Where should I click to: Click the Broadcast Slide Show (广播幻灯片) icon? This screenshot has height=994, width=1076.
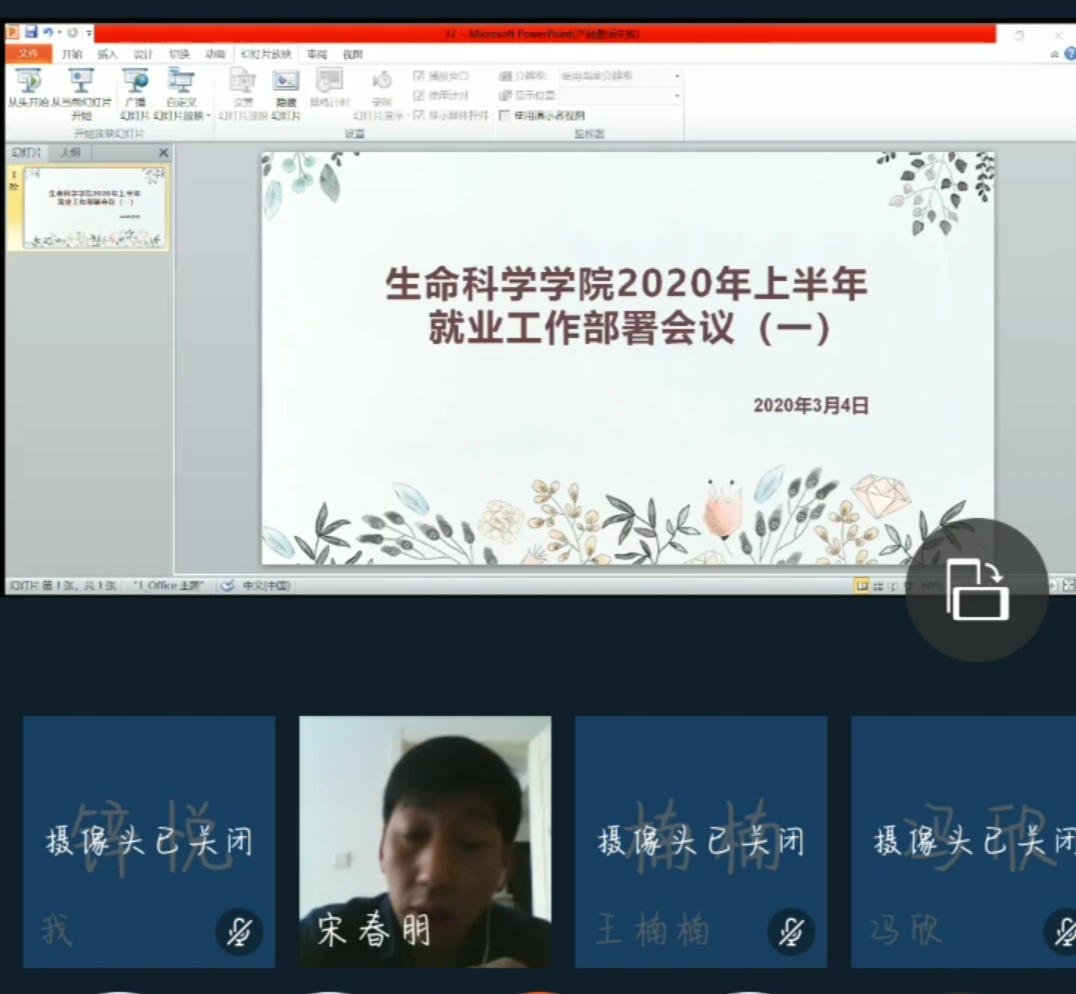pos(134,84)
